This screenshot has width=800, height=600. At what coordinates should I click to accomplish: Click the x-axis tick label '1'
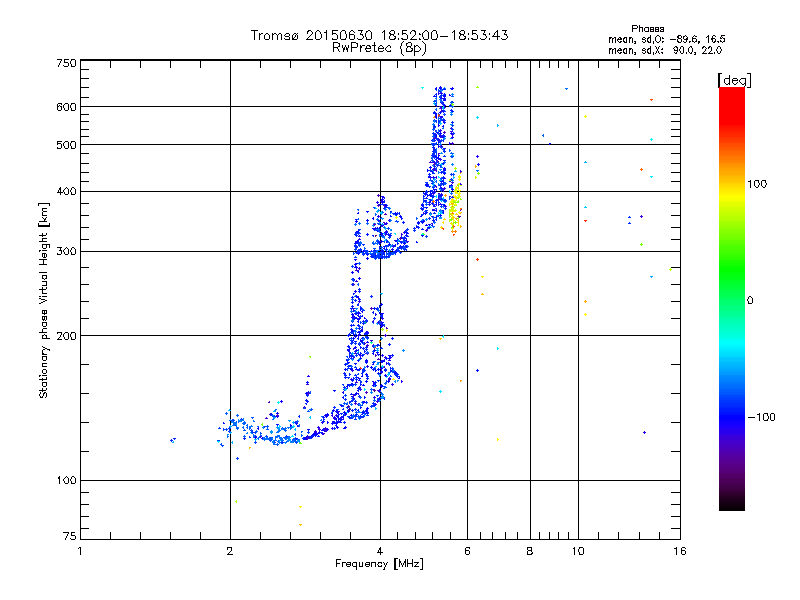[x=80, y=551]
